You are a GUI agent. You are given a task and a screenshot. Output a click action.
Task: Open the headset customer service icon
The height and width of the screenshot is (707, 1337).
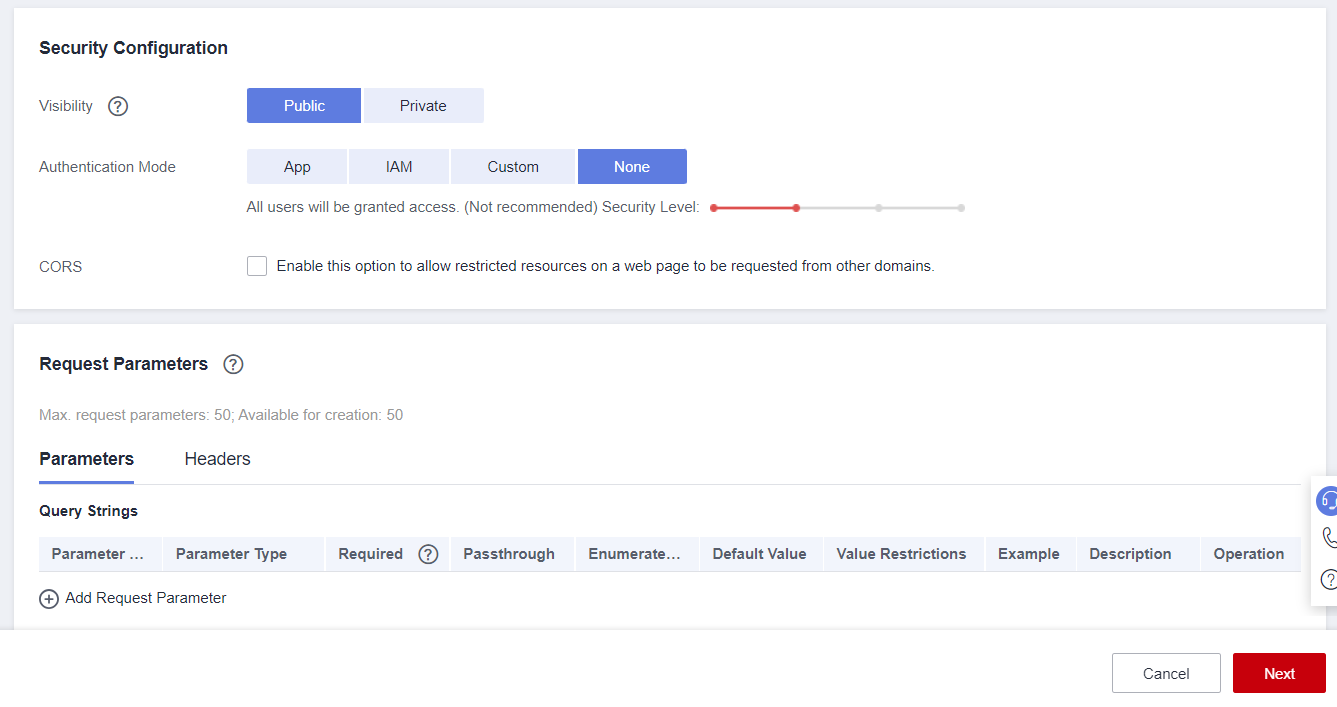[1327, 500]
